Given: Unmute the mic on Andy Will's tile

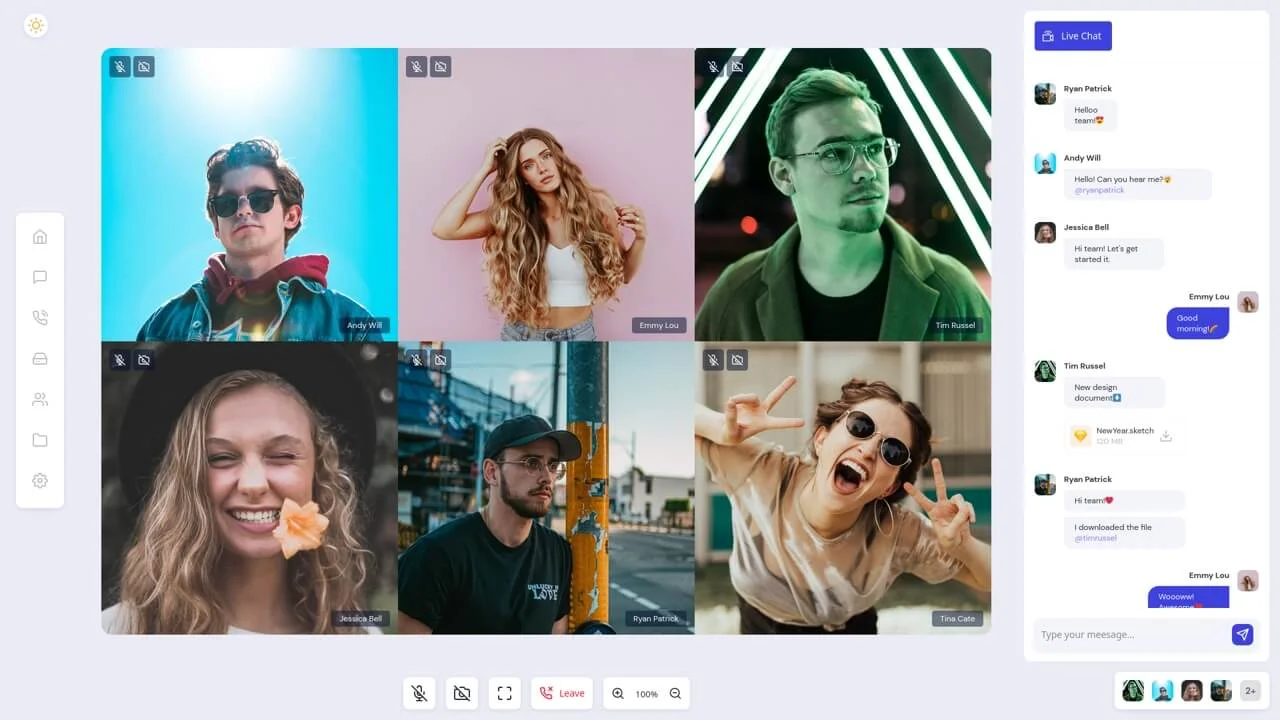Looking at the screenshot, I should pos(120,66).
